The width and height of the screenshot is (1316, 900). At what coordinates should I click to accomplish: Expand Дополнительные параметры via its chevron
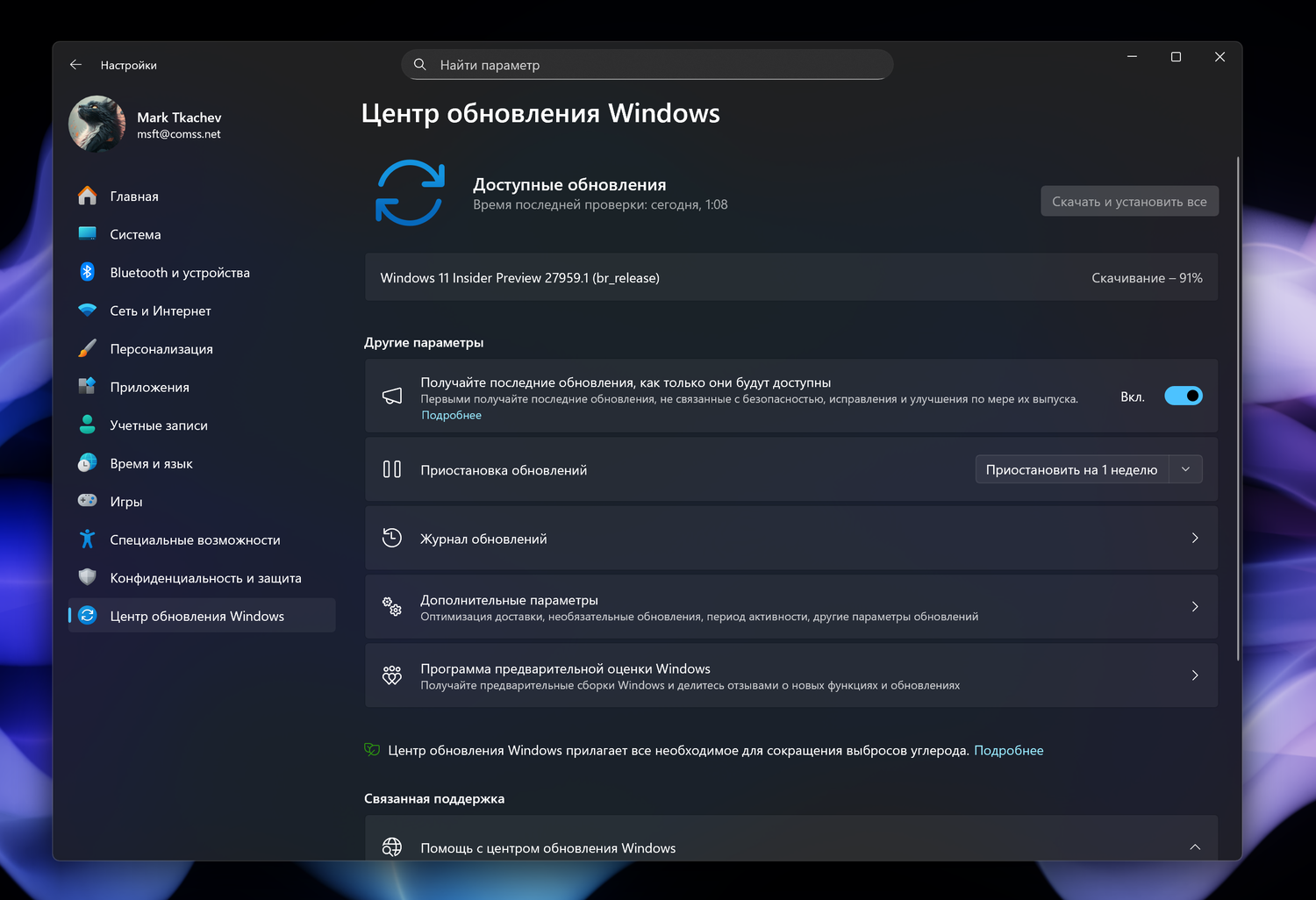click(x=1194, y=606)
